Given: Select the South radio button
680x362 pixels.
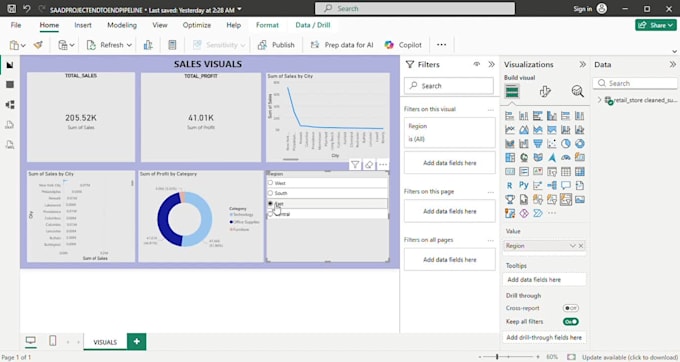Looking at the screenshot, I should click(x=270, y=193).
